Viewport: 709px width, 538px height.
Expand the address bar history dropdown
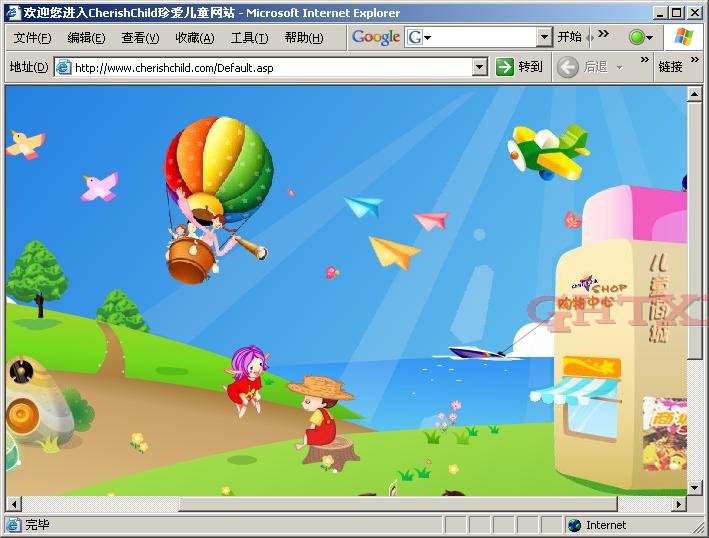(x=479, y=67)
